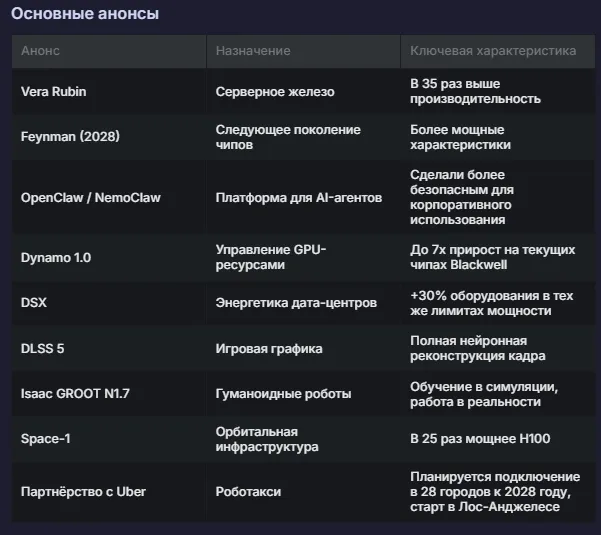Screen dimensions: 601x535
Task: Click the 'Платформа для AI-агентов' cell
Action: [304, 197]
